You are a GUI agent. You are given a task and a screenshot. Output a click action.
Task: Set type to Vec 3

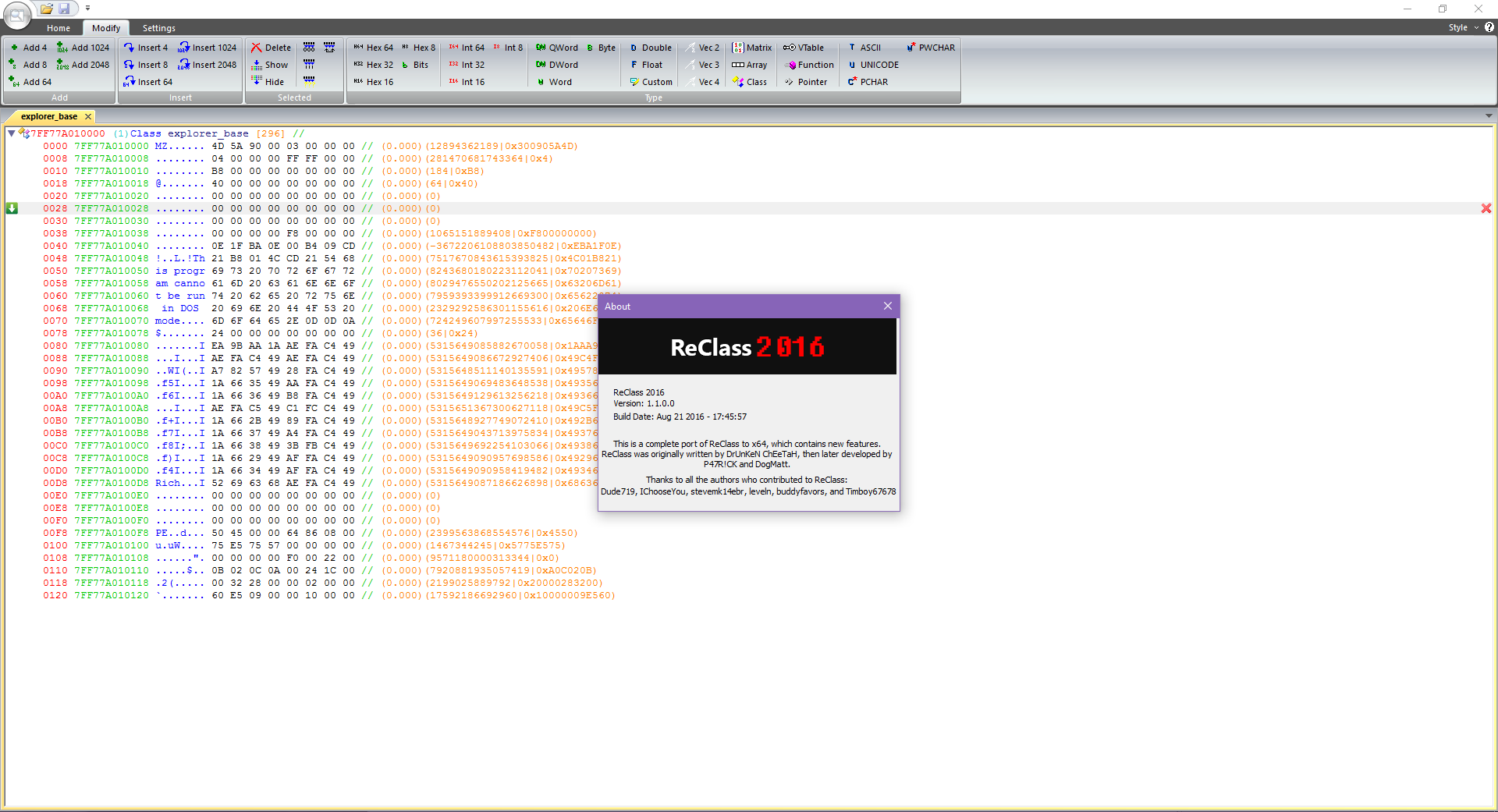(703, 65)
